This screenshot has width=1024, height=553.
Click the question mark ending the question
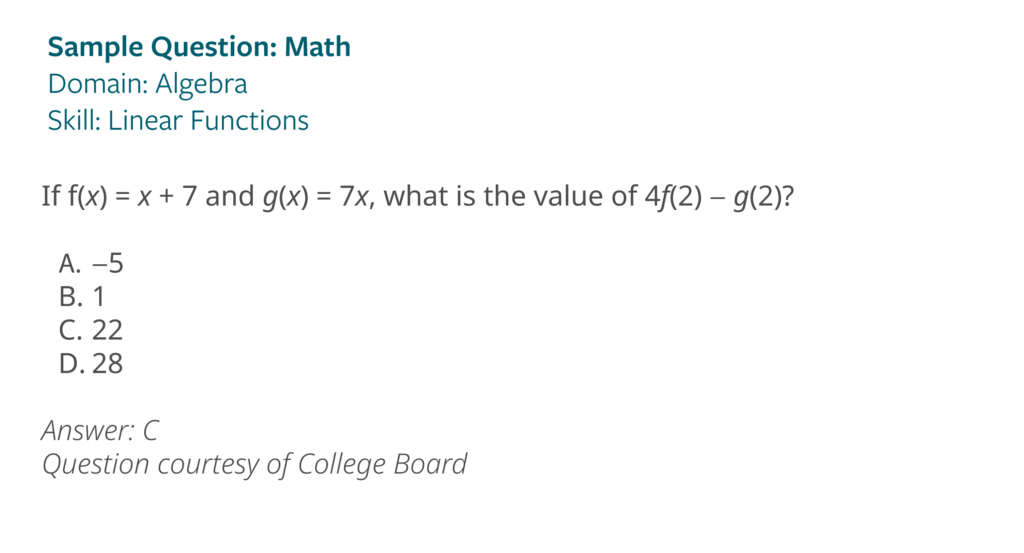coord(788,195)
